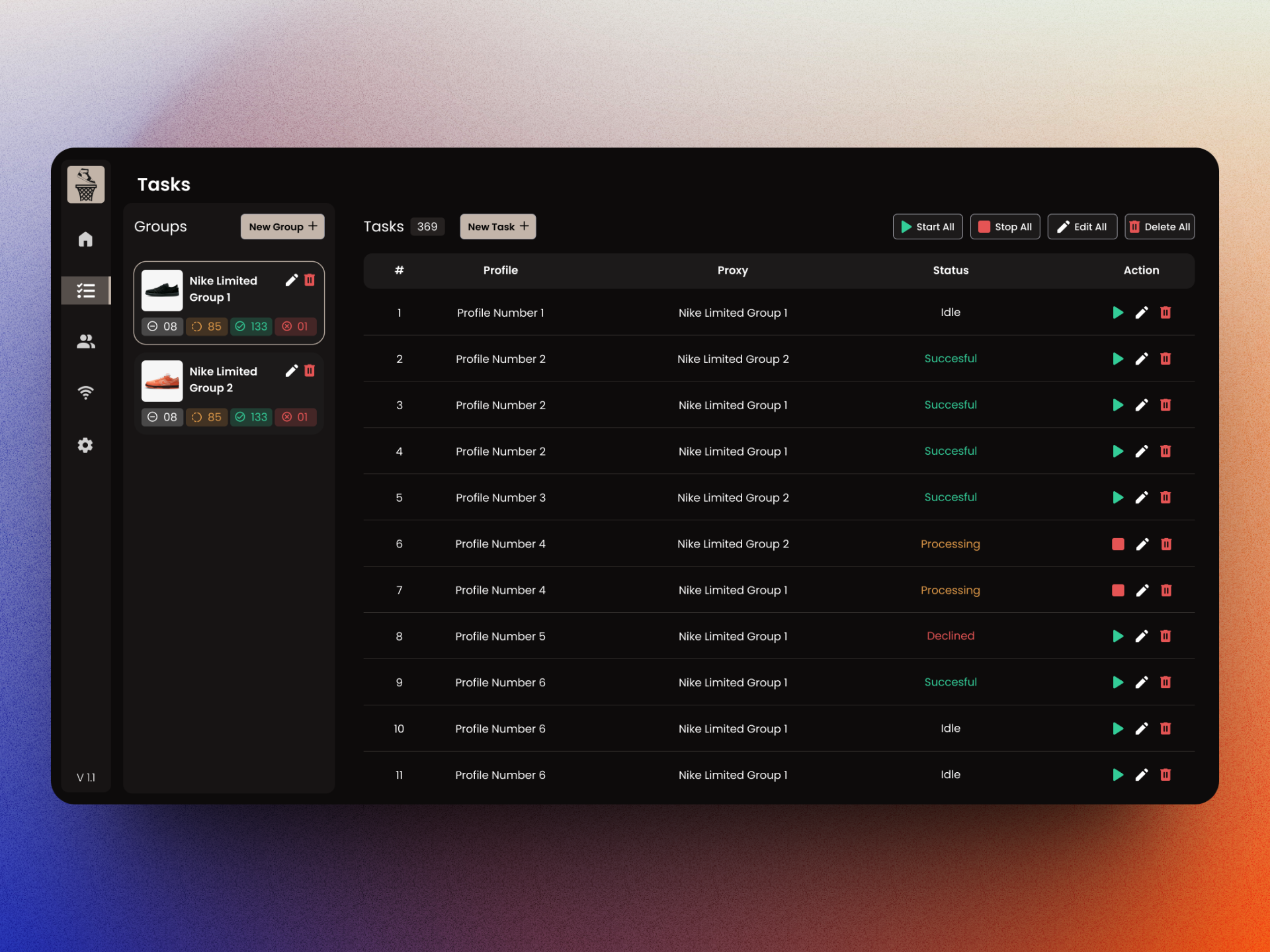Start the Idle task for Profile Number 1

click(1118, 313)
